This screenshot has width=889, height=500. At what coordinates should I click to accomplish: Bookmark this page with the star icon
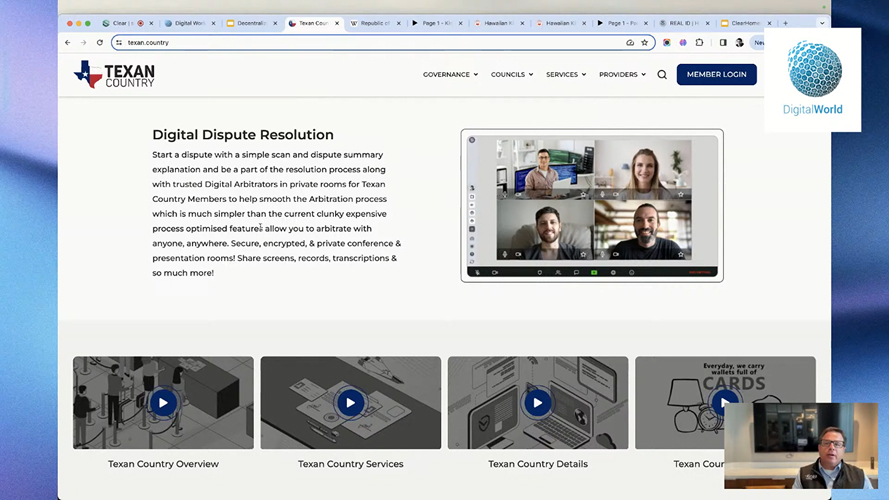pos(645,43)
